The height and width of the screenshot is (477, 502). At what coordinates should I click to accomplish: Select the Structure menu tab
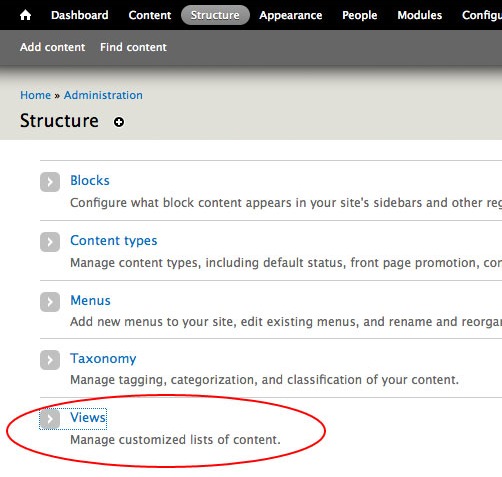pos(215,15)
